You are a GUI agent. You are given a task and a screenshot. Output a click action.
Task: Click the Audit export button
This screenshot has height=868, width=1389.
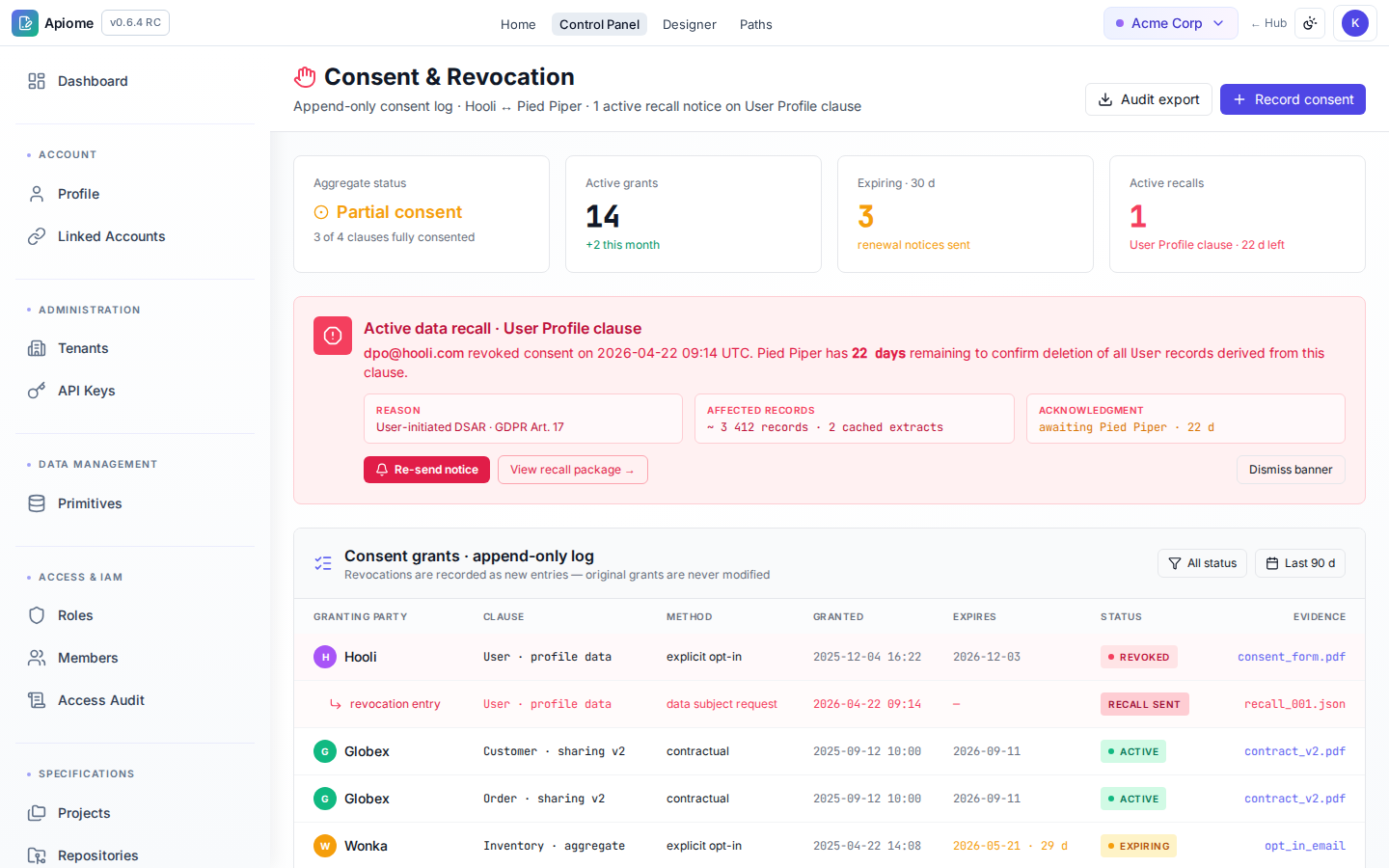tap(1148, 99)
